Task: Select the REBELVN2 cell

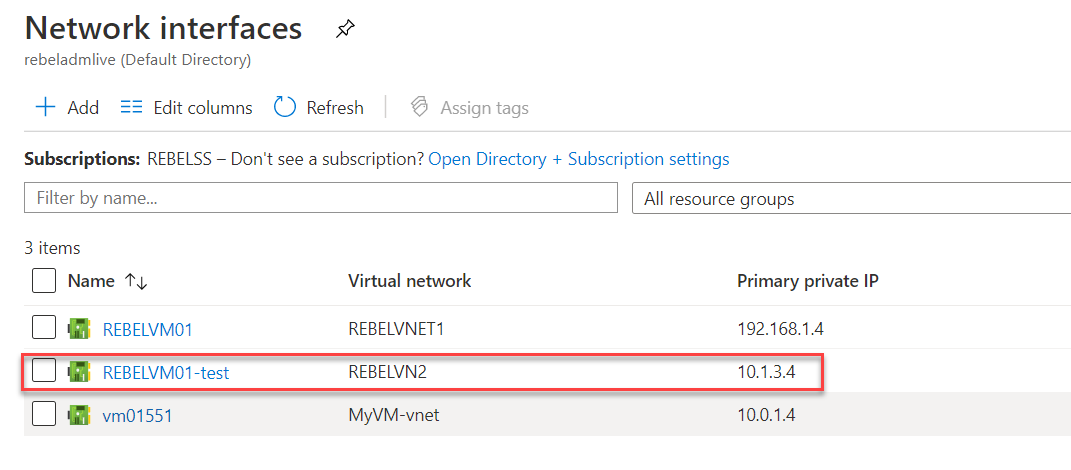Action: (x=387, y=372)
